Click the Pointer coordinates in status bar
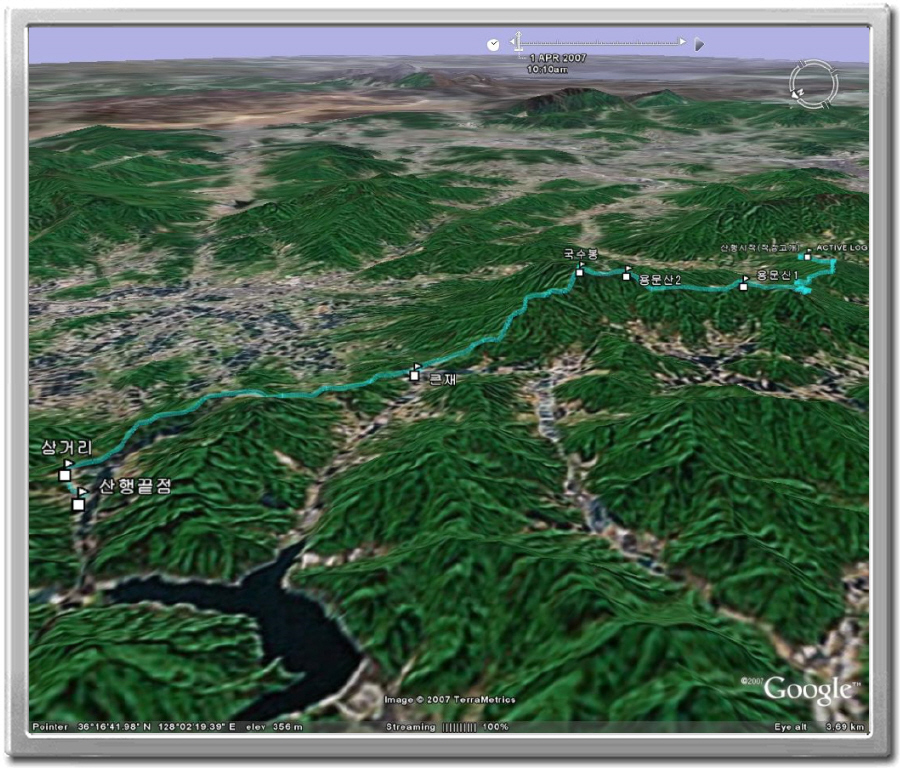The width and height of the screenshot is (900, 768). click(134, 727)
